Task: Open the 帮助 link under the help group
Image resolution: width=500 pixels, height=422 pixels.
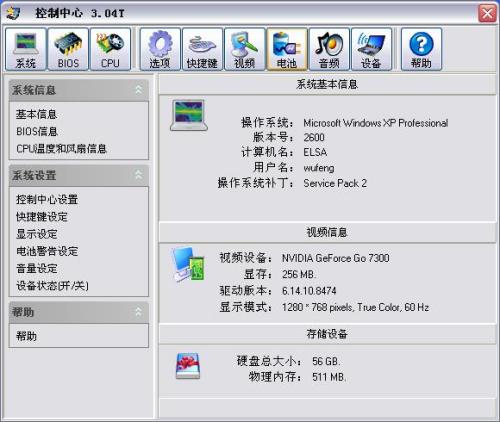Action: tap(26, 336)
